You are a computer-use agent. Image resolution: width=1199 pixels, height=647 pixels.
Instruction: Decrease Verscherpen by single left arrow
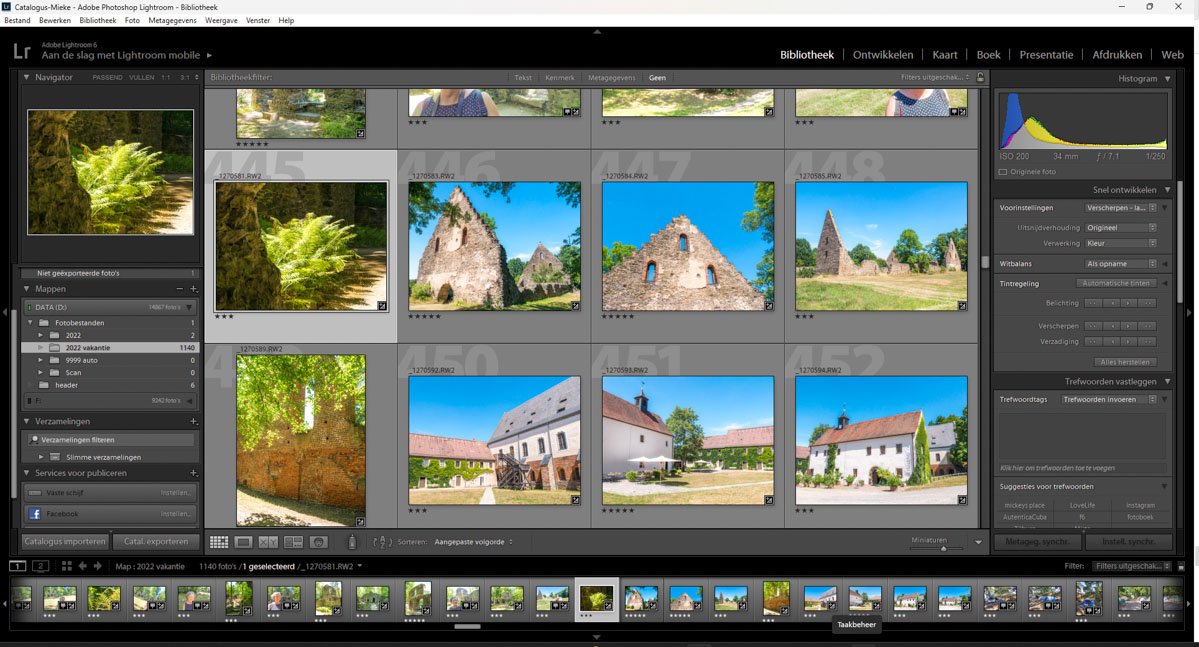coord(1112,326)
